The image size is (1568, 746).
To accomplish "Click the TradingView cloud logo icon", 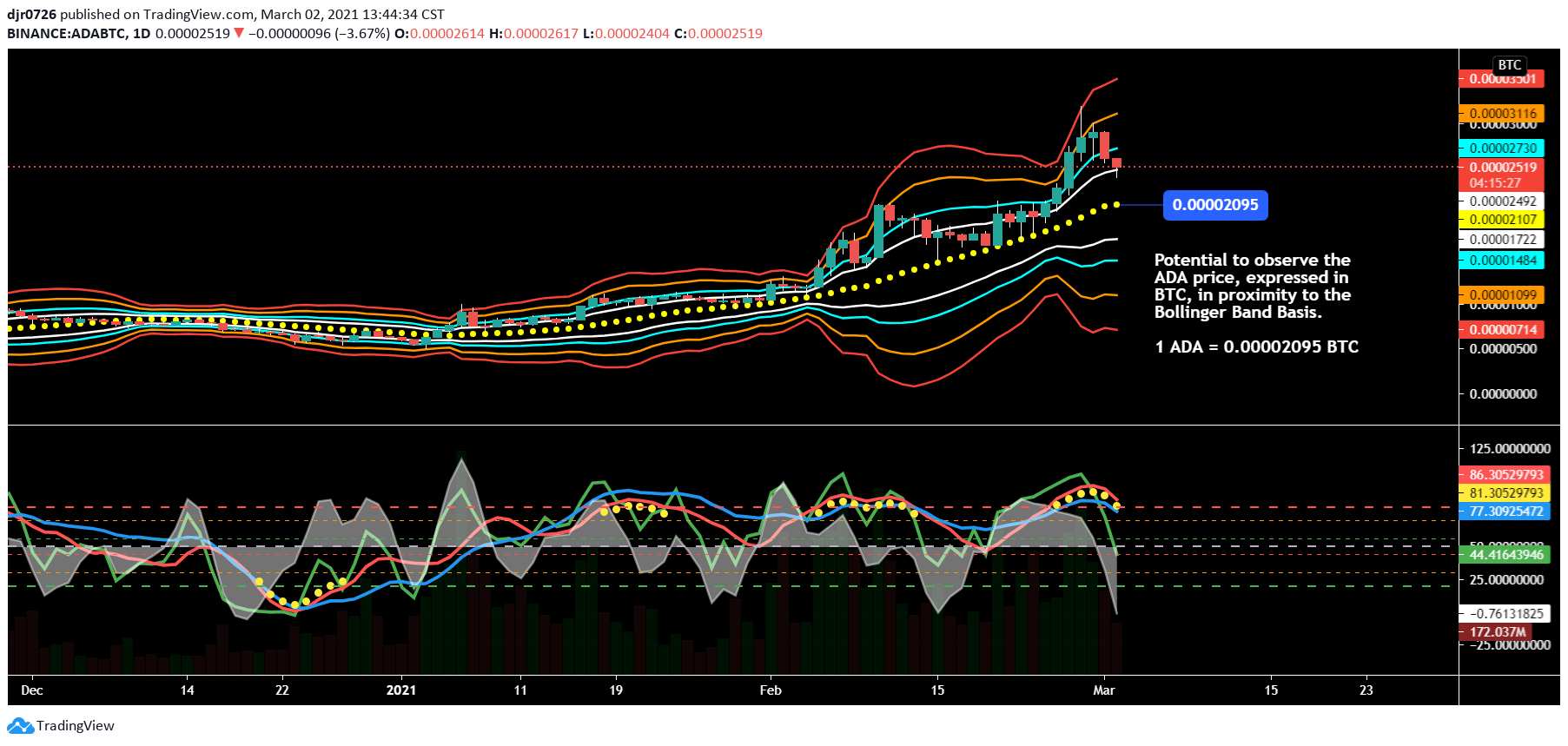I will (x=20, y=726).
